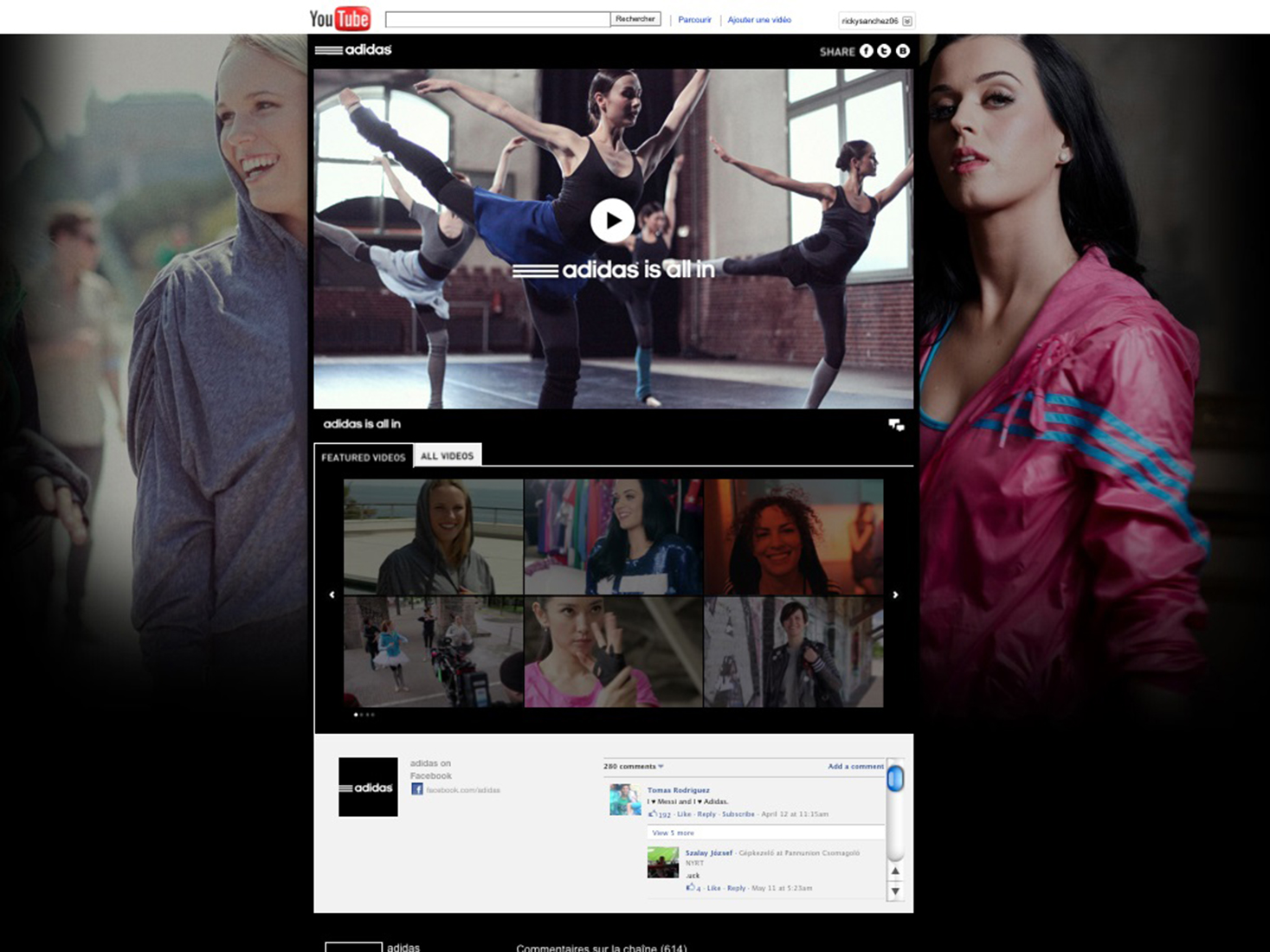Image resolution: width=1270 pixels, height=952 pixels.
Task: Expand the rickysanchez06 account dropdown
Action: pos(906,21)
